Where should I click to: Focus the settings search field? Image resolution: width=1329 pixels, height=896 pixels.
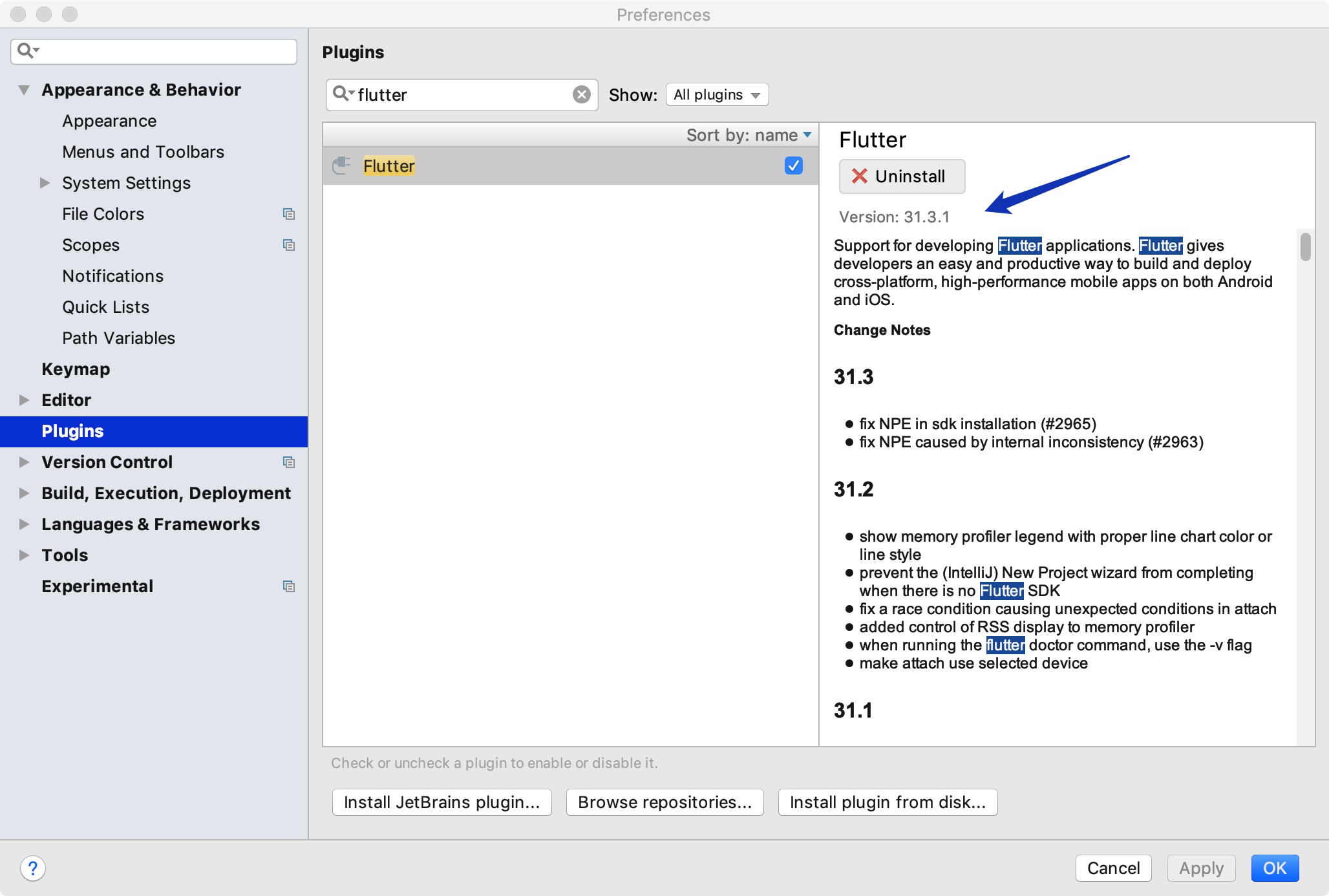[154, 51]
